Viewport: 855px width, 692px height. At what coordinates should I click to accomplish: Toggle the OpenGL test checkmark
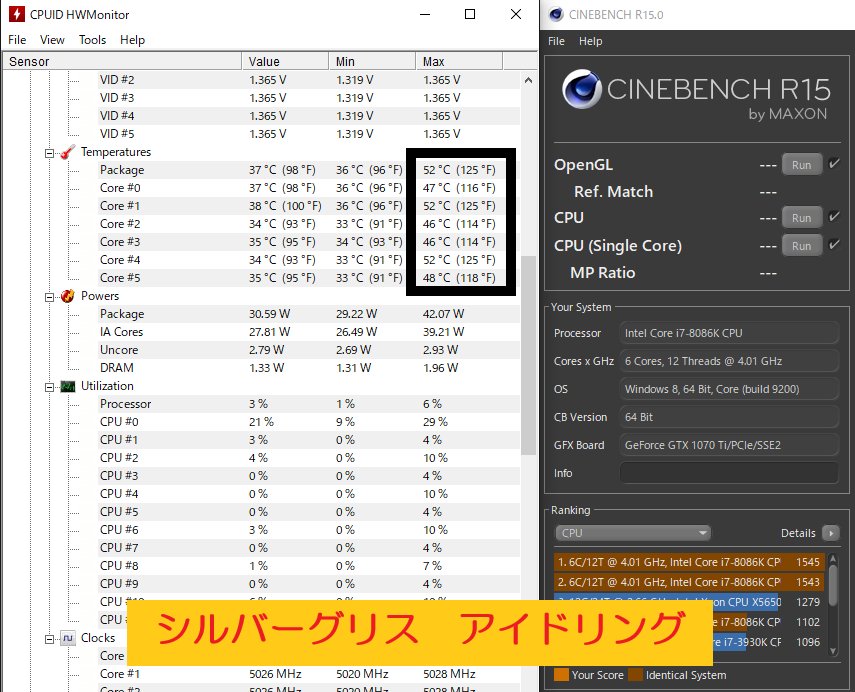[834, 164]
